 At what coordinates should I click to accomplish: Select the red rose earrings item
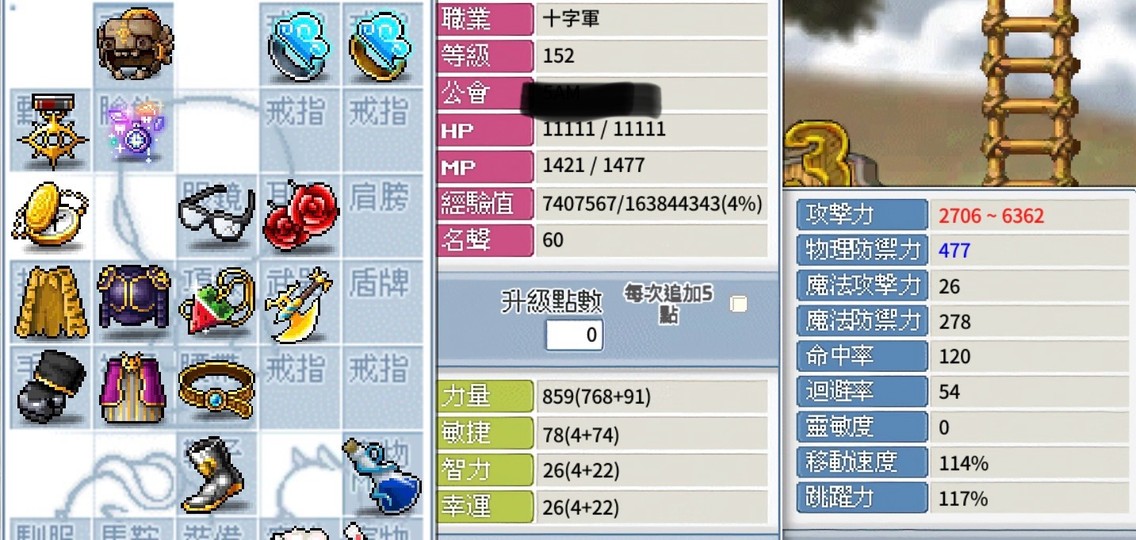click(301, 215)
